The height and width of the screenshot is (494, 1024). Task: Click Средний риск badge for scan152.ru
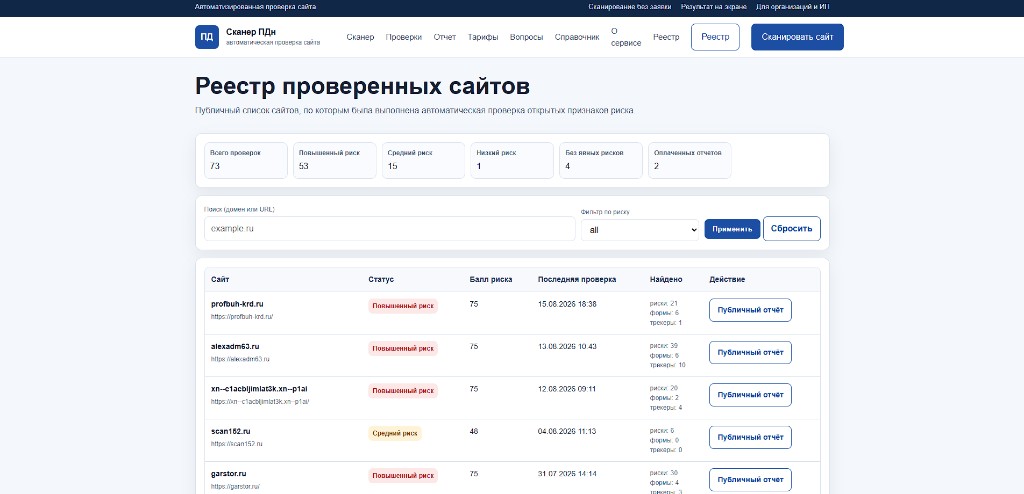(x=395, y=433)
